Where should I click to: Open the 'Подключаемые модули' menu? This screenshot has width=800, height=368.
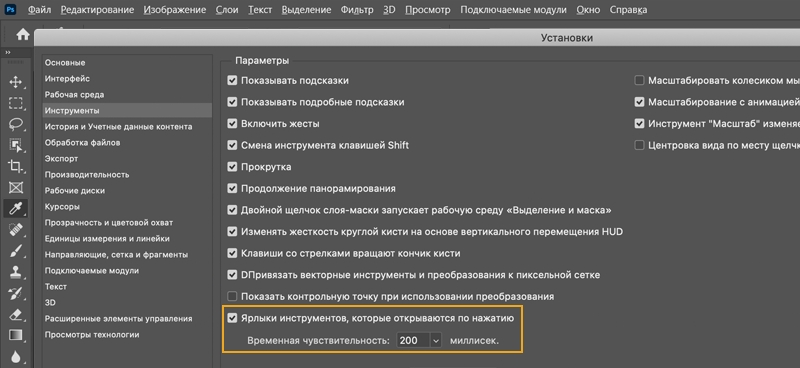(x=513, y=10)
